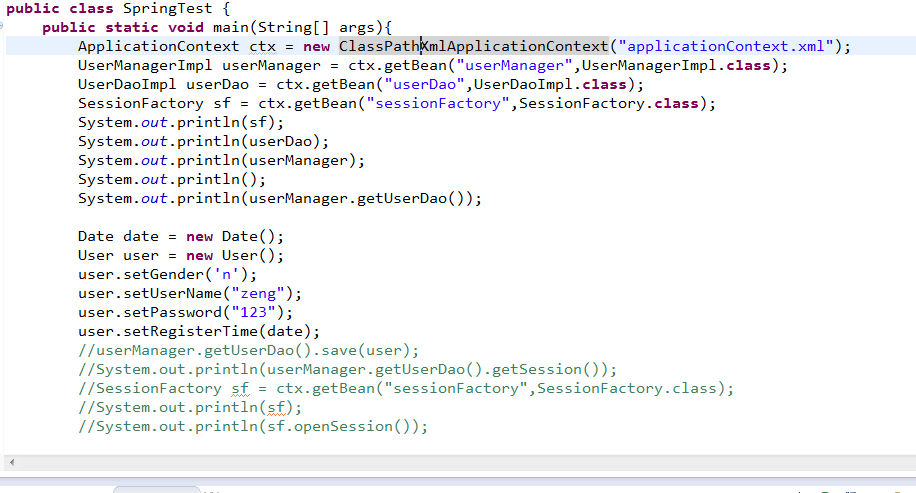The height and width of the screenshot is (493, 916).
Task: Click the "applicationContext.xml" string literal
Action: [726, 46]
